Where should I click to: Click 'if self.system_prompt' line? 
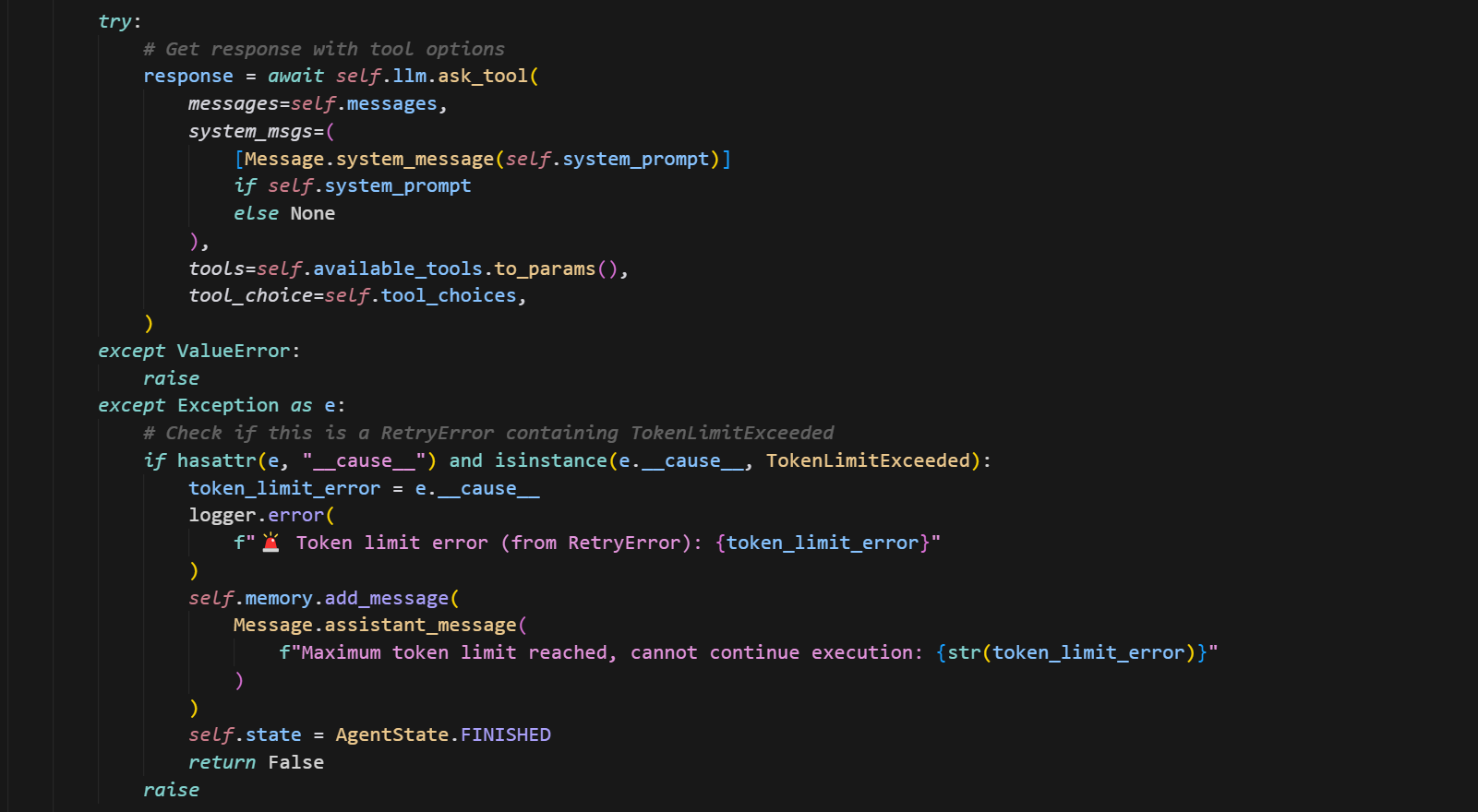[352, 185]
